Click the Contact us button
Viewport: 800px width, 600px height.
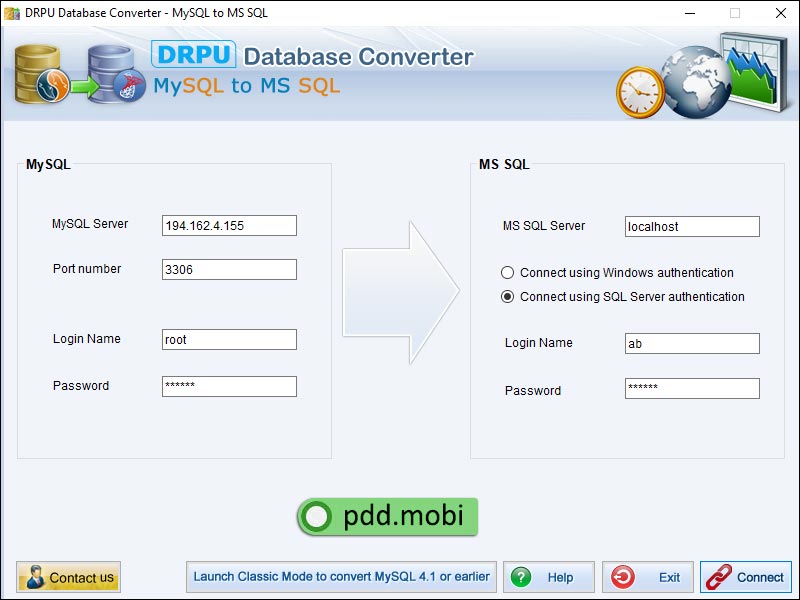(67, 577)
